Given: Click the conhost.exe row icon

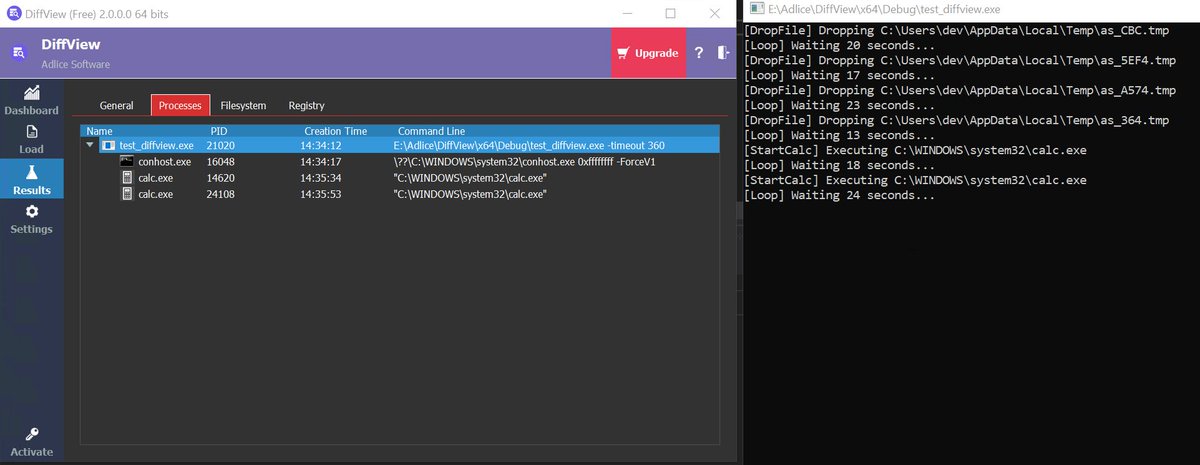Looking at the screenshot, I should [127, 161].
